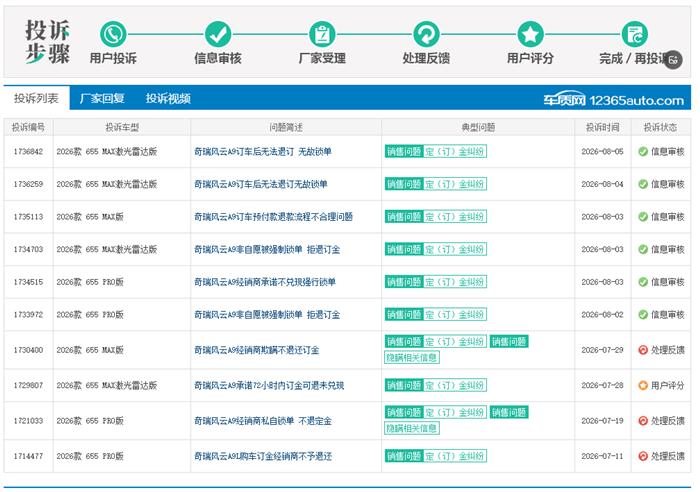Click the 处理反馈 arrow step icon
700x492 pixels.
click(x=426, y=34)
